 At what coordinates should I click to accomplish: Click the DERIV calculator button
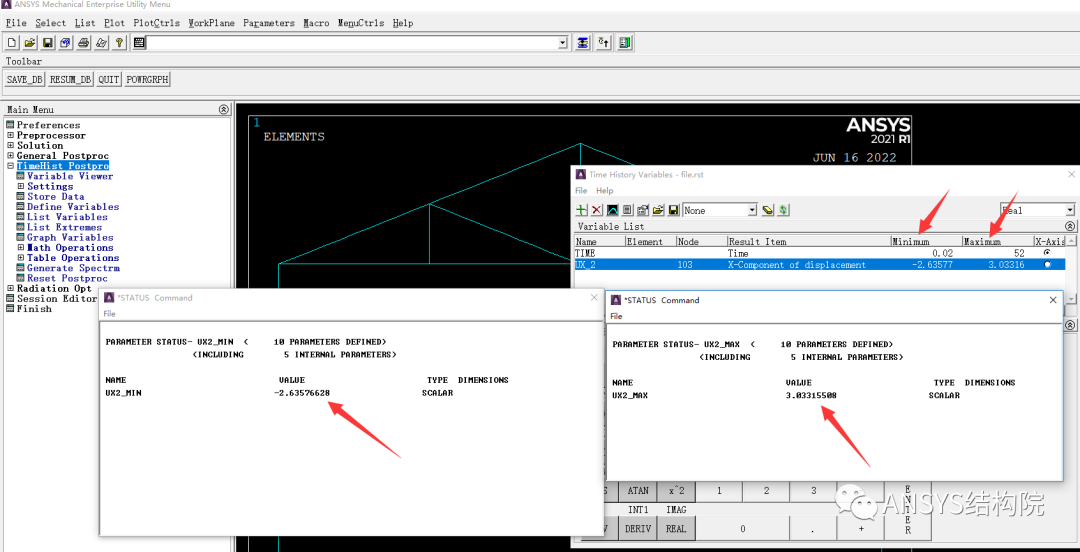click(638, 529)
